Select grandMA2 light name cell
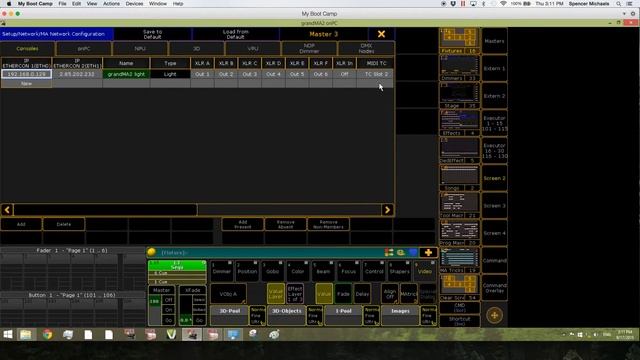This screenshot has width=640, height=360. (126, 74)
